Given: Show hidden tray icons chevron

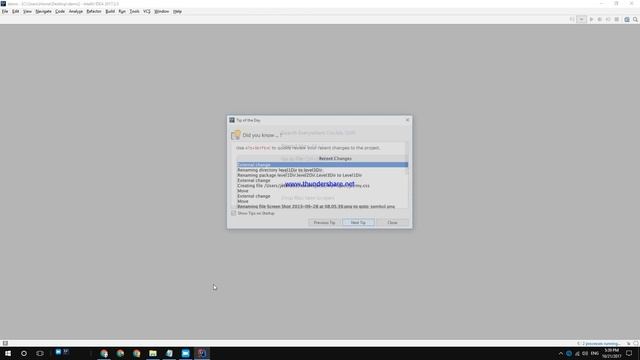Looking at the screenshot, I should (x=560, y=353).
